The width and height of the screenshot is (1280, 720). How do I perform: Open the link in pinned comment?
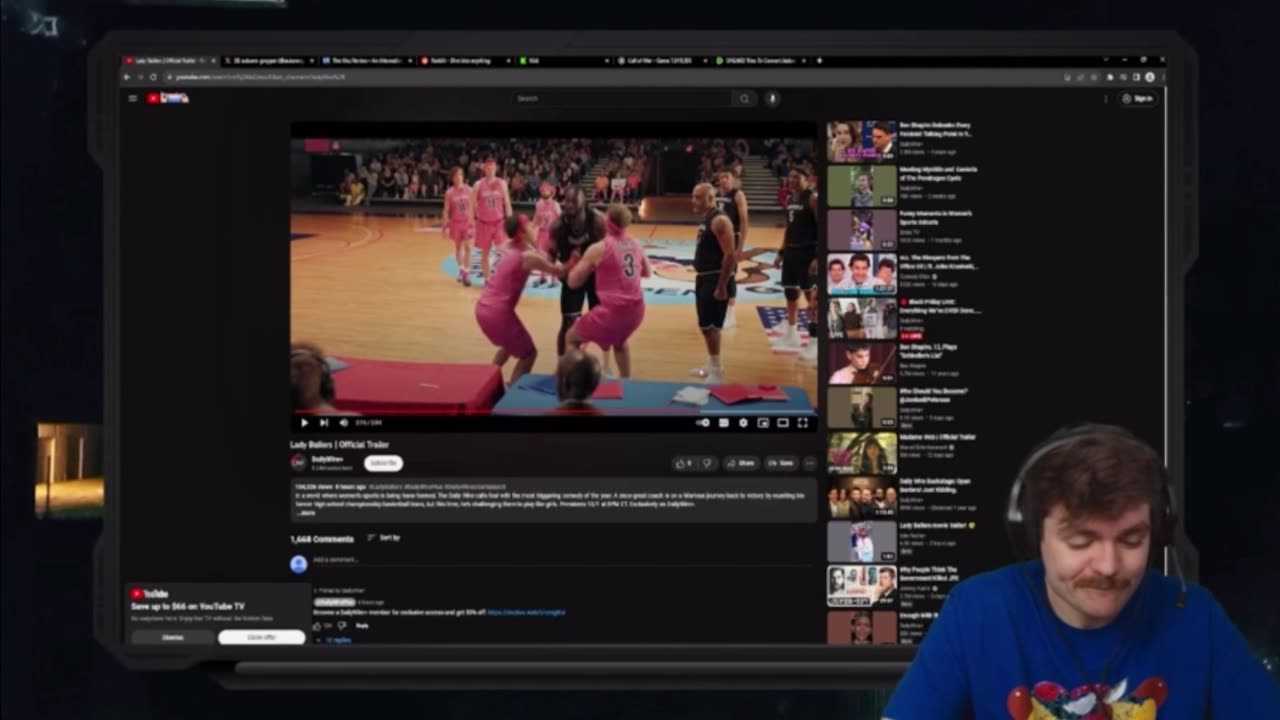pyautogui.click(x=526, y=612)
